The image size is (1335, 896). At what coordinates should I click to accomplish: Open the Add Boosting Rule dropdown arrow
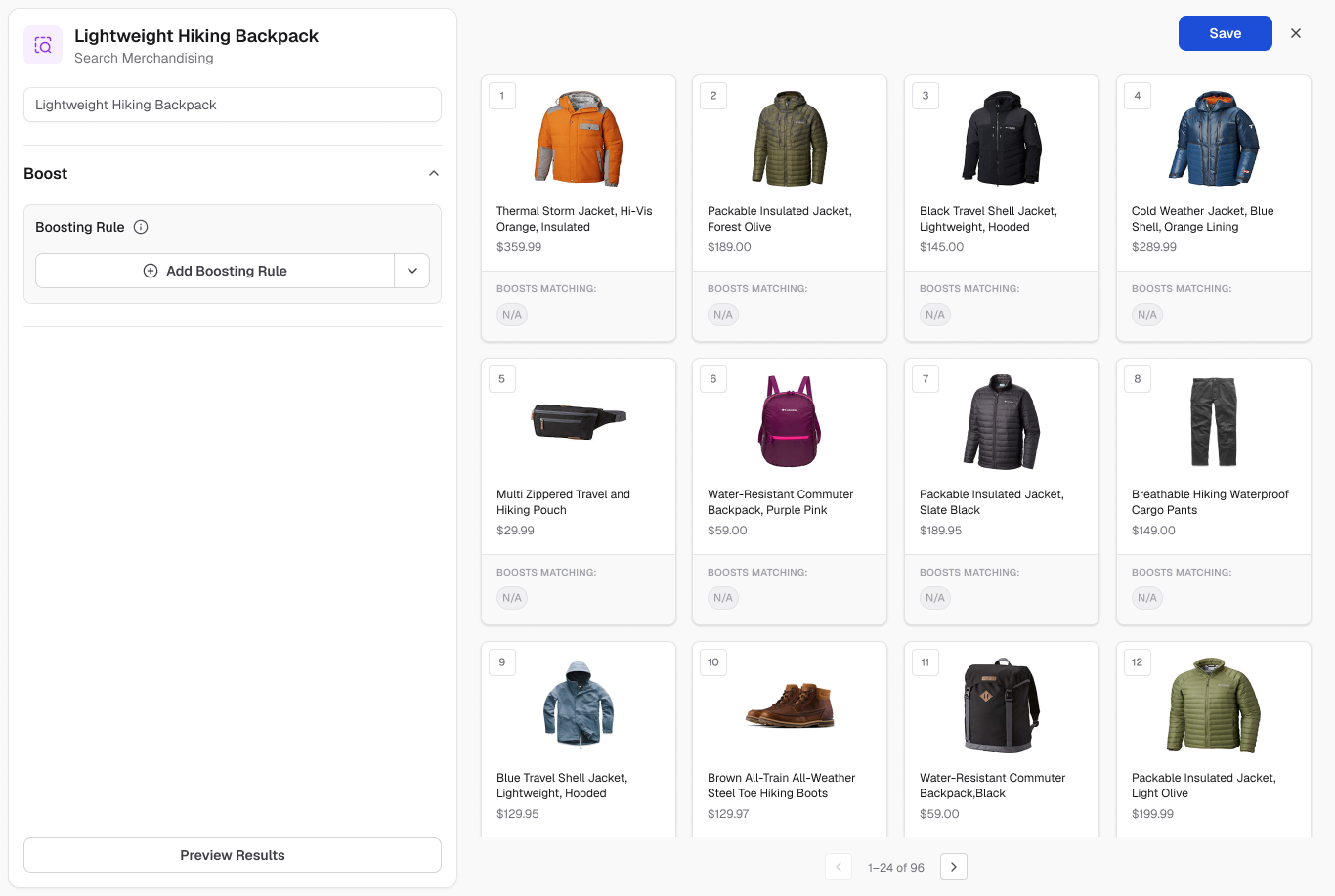click(412, 271)
